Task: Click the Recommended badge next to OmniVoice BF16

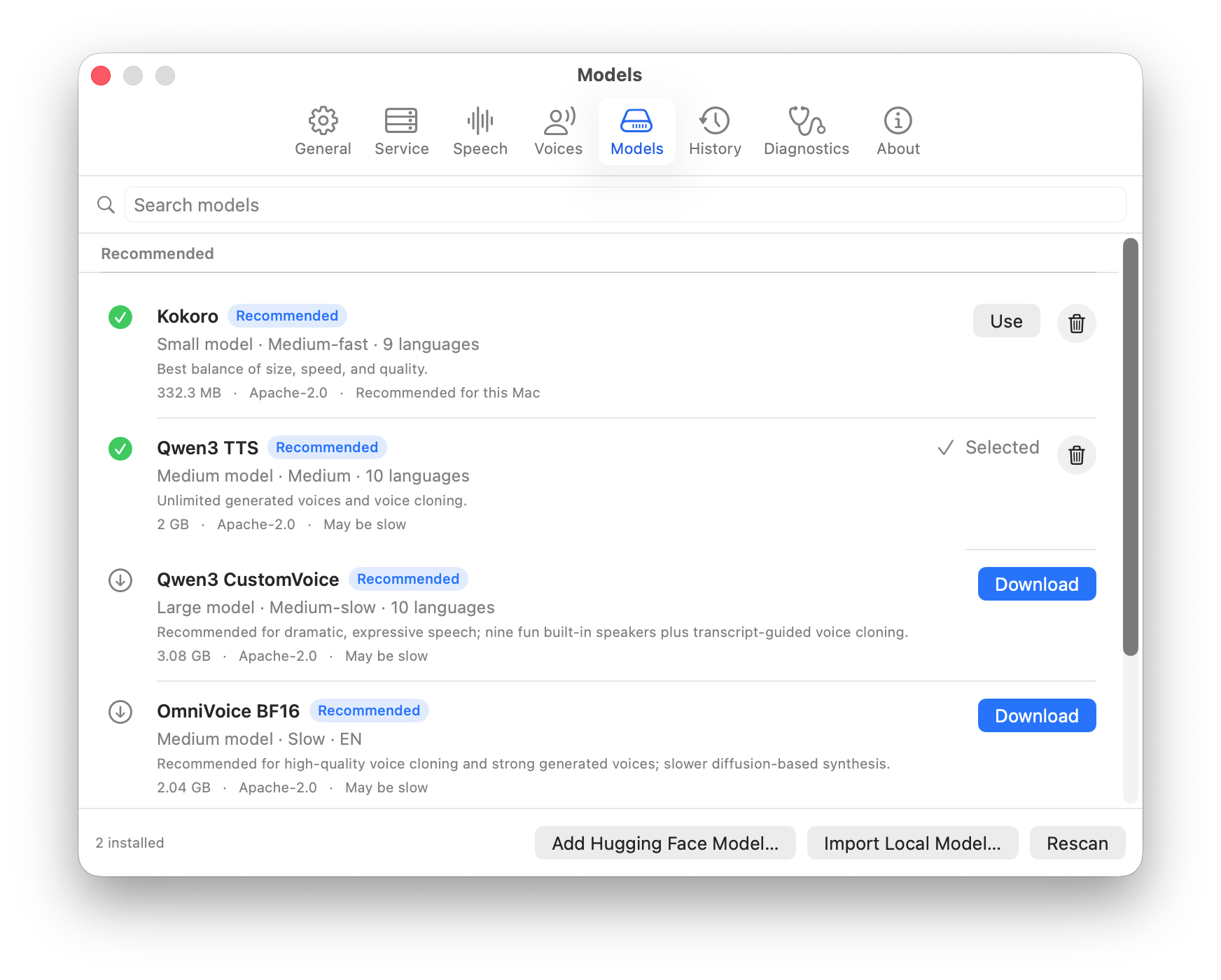Action: point(369,710)
